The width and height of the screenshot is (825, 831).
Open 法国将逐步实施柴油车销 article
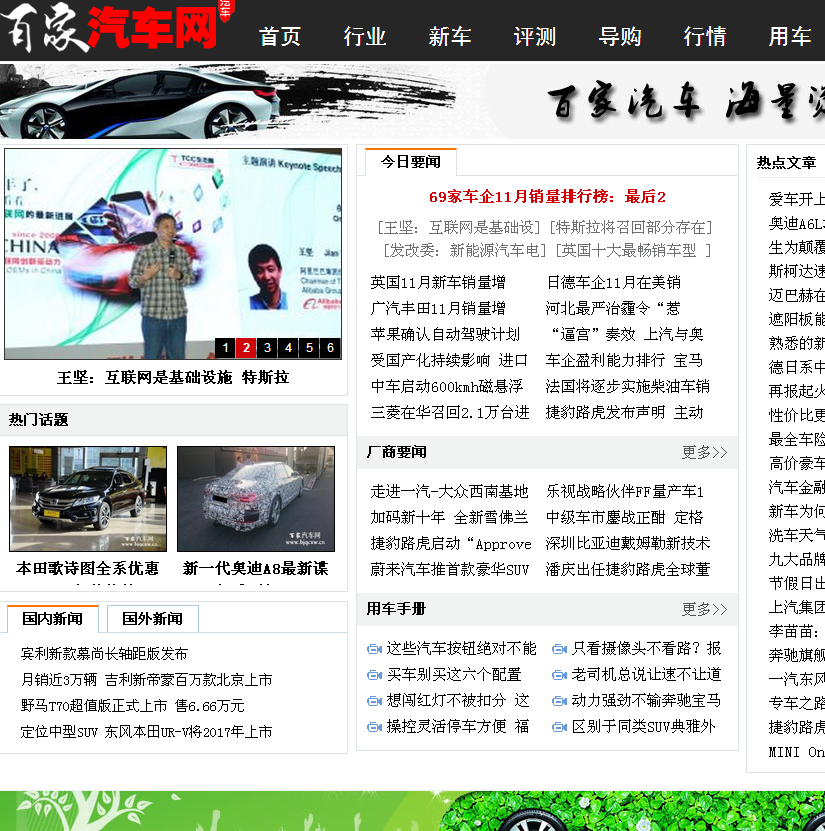(627, 386)
